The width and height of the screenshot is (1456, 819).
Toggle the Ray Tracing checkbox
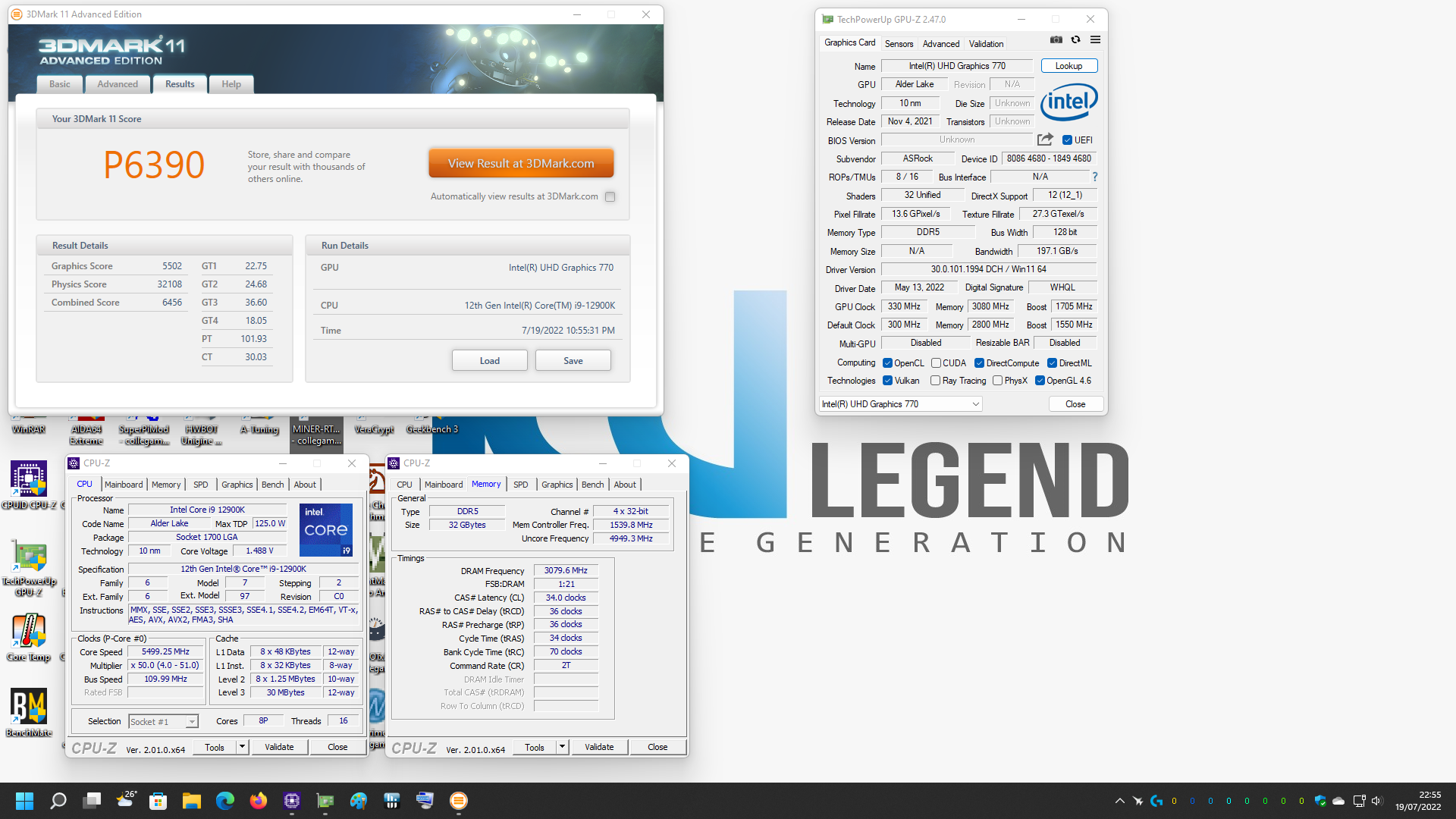(x=935, y=381)
